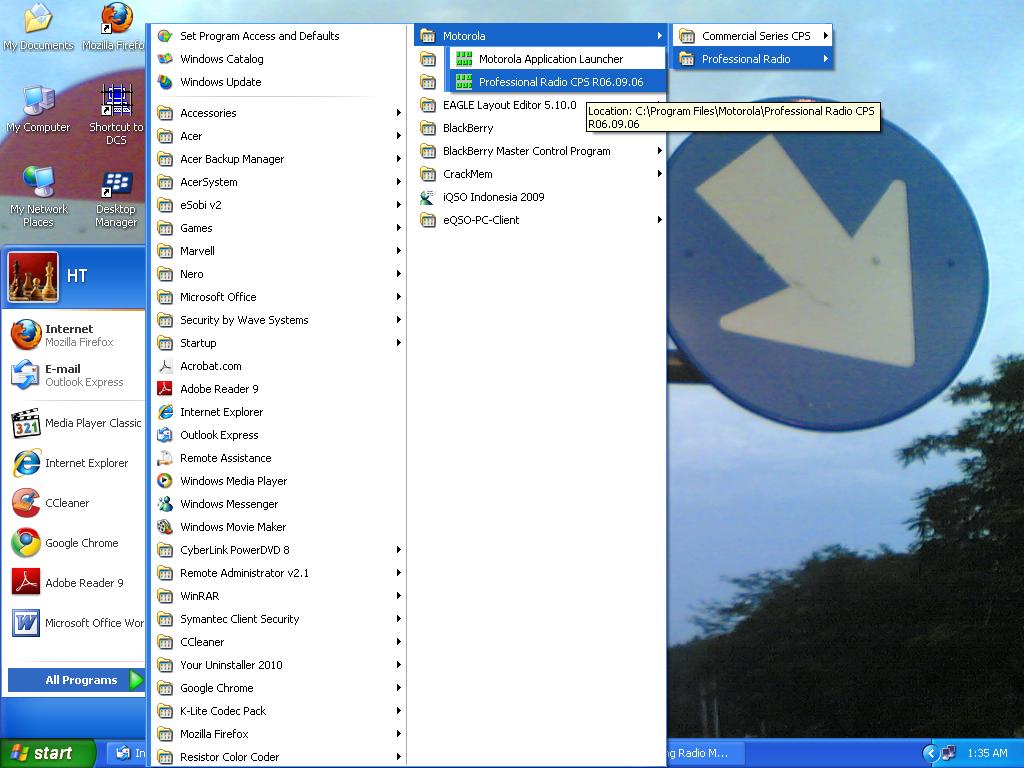Launch Professional Radio CPS R06.09.06
The width and height of the screenshot is (1024, 768).
558,82
